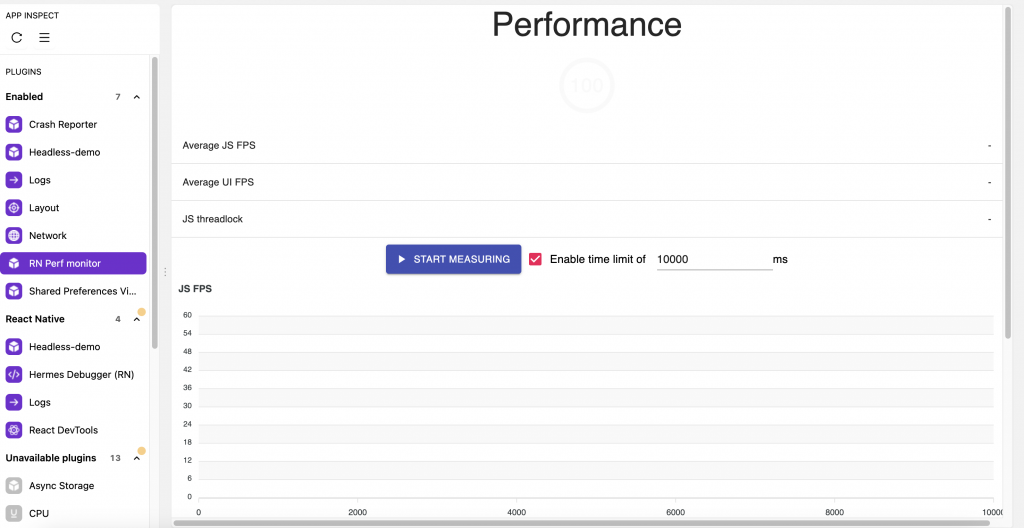This screenshot has height=528, width=1024.
Task: Select the RN Perf monitor plugin
Action: point(73,263)
